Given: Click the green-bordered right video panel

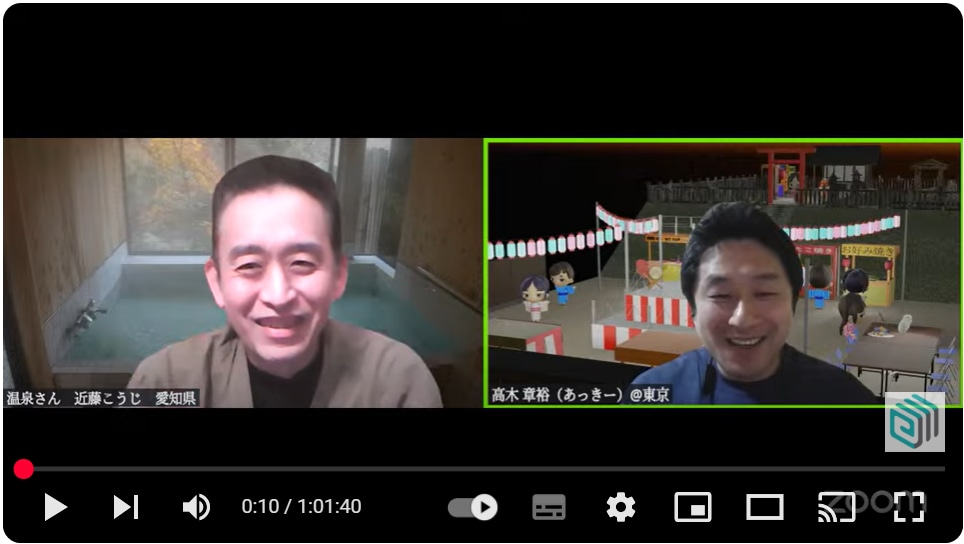Looking at the screenshot, I should click(723, 272).
